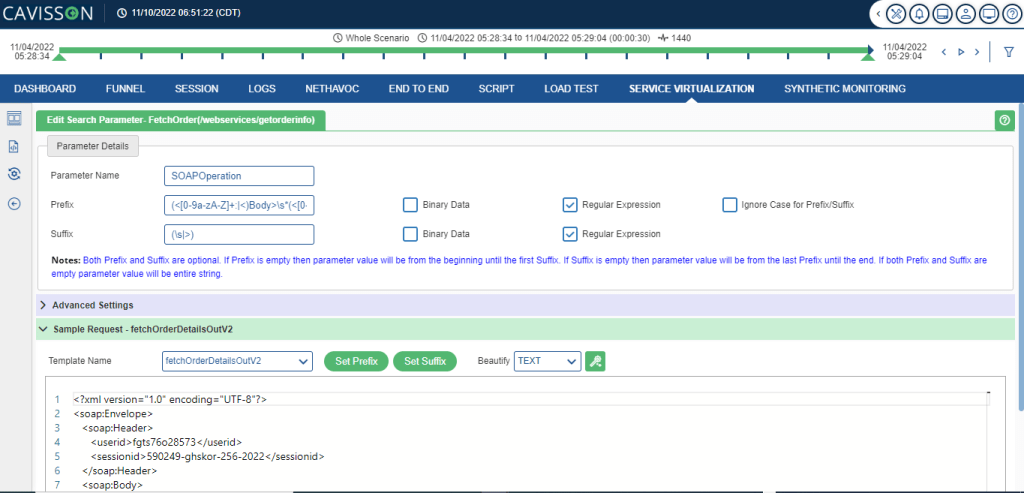Select Edit Search Parameter FetchOrder tab
Viewport: 1024px width, 493px height.
point(181,120)
